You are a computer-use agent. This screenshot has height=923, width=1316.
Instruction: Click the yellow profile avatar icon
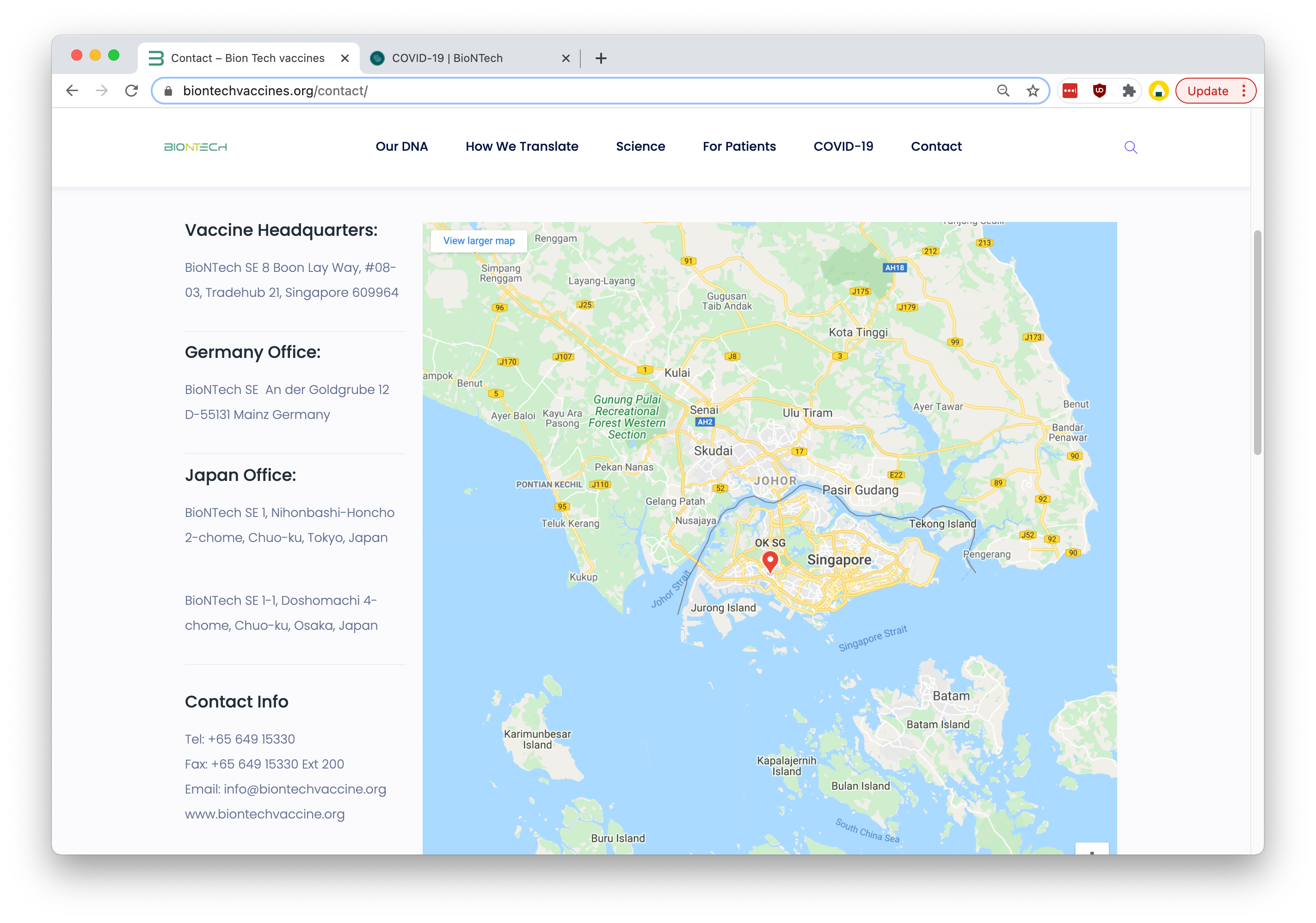point(1158,91)
